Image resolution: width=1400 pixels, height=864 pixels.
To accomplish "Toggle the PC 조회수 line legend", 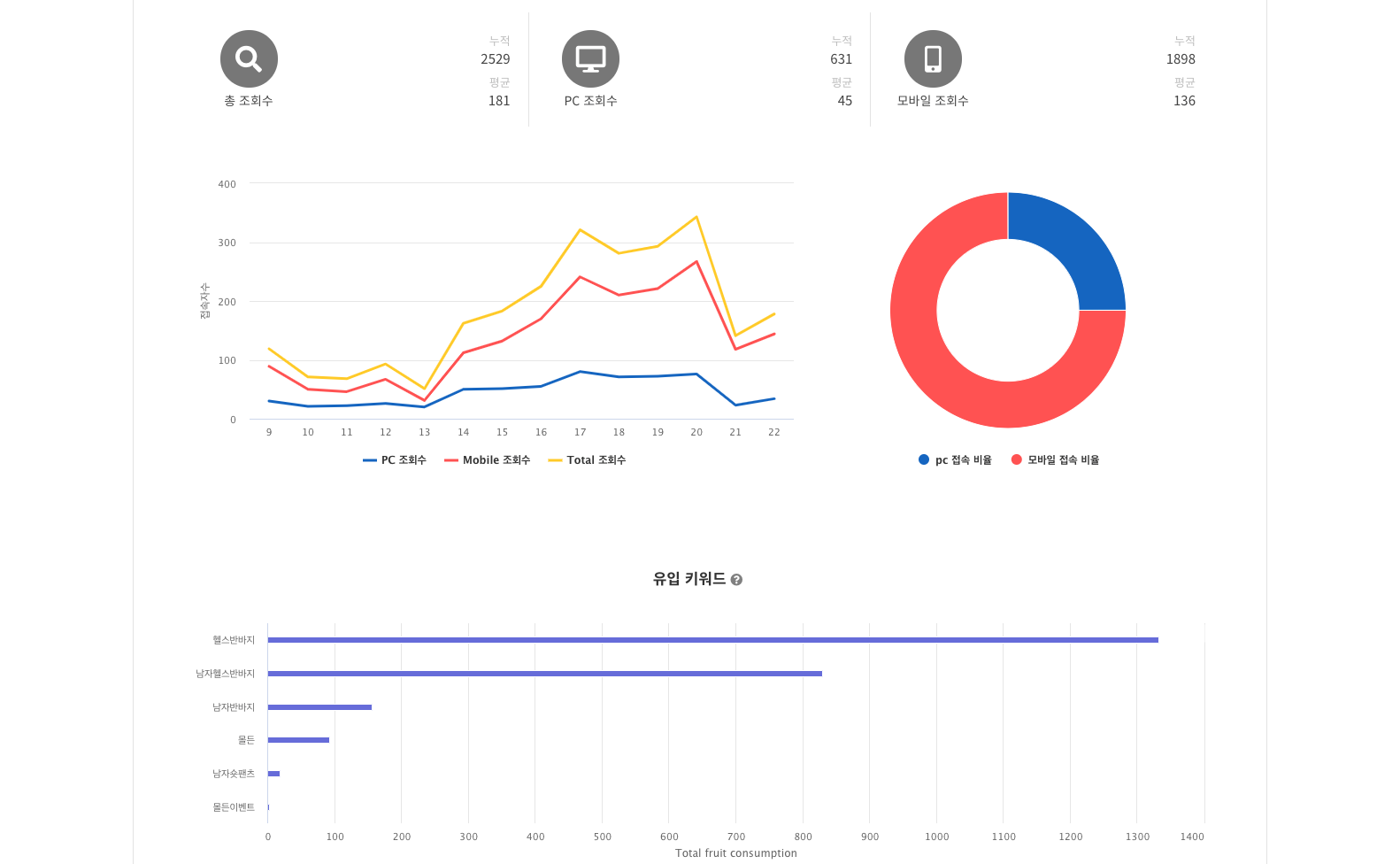I will coord(395,460).
